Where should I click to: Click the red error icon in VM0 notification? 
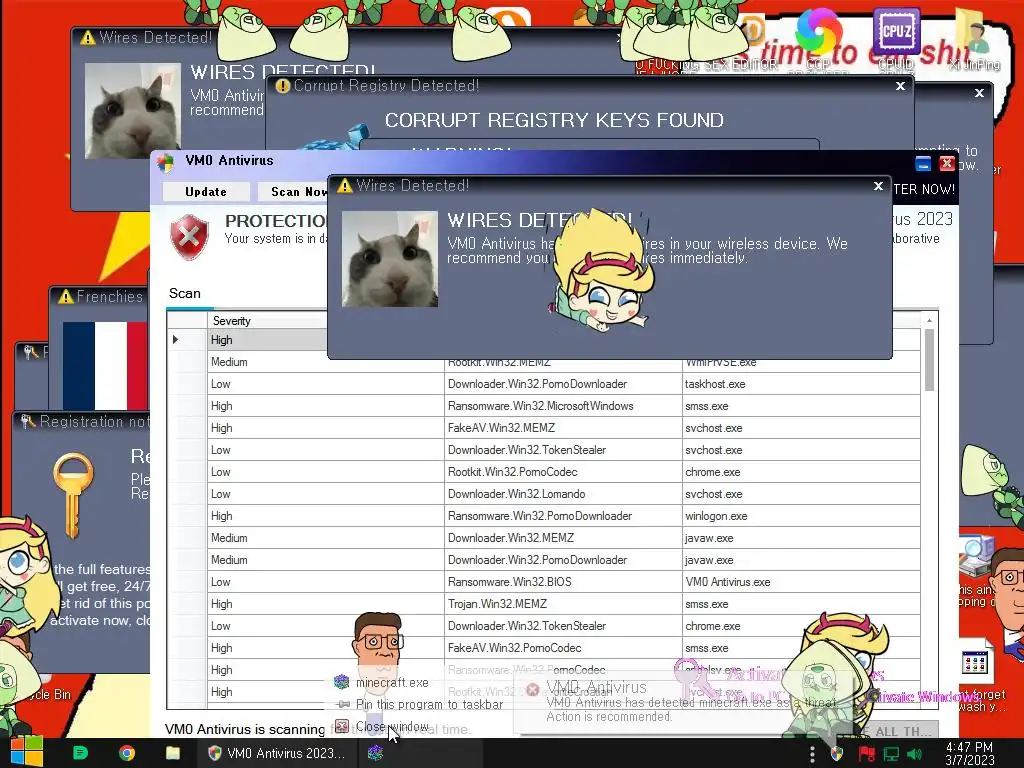532,689
